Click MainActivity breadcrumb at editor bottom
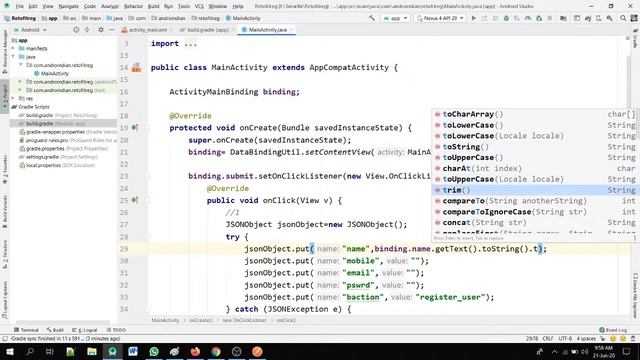 (x=165, y=320)
